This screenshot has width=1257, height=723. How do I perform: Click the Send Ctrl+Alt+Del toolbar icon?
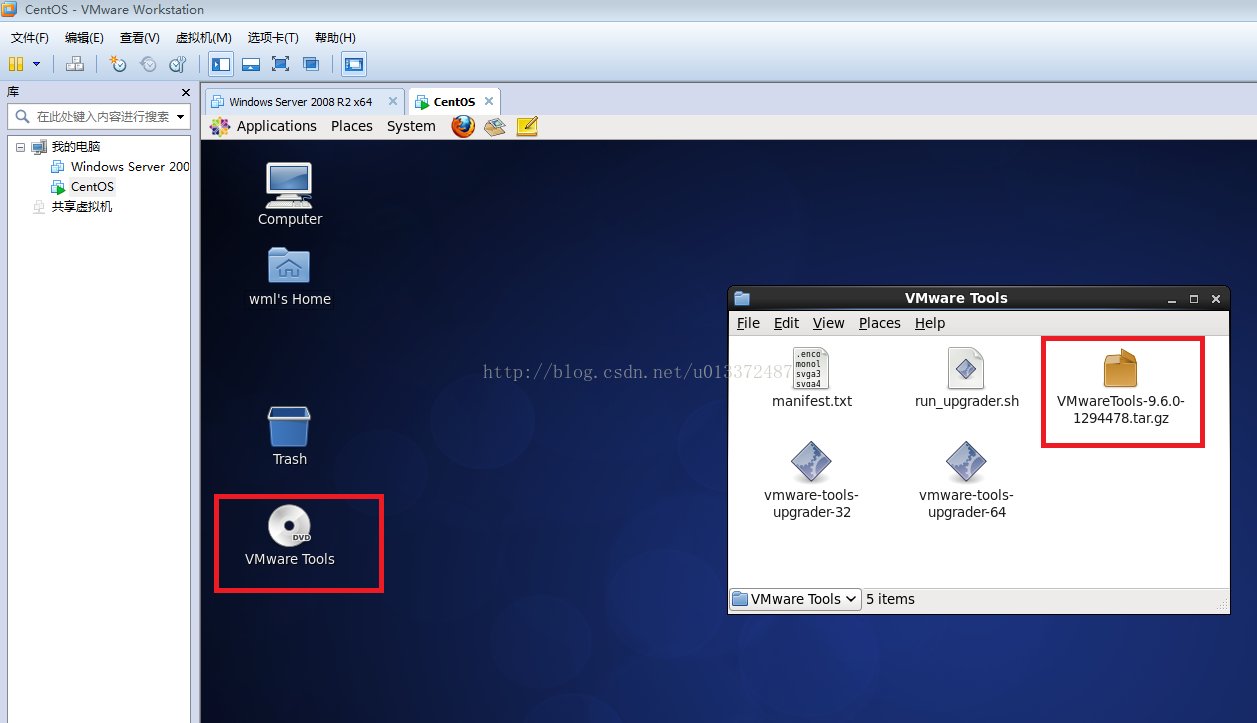pos(75,64)
